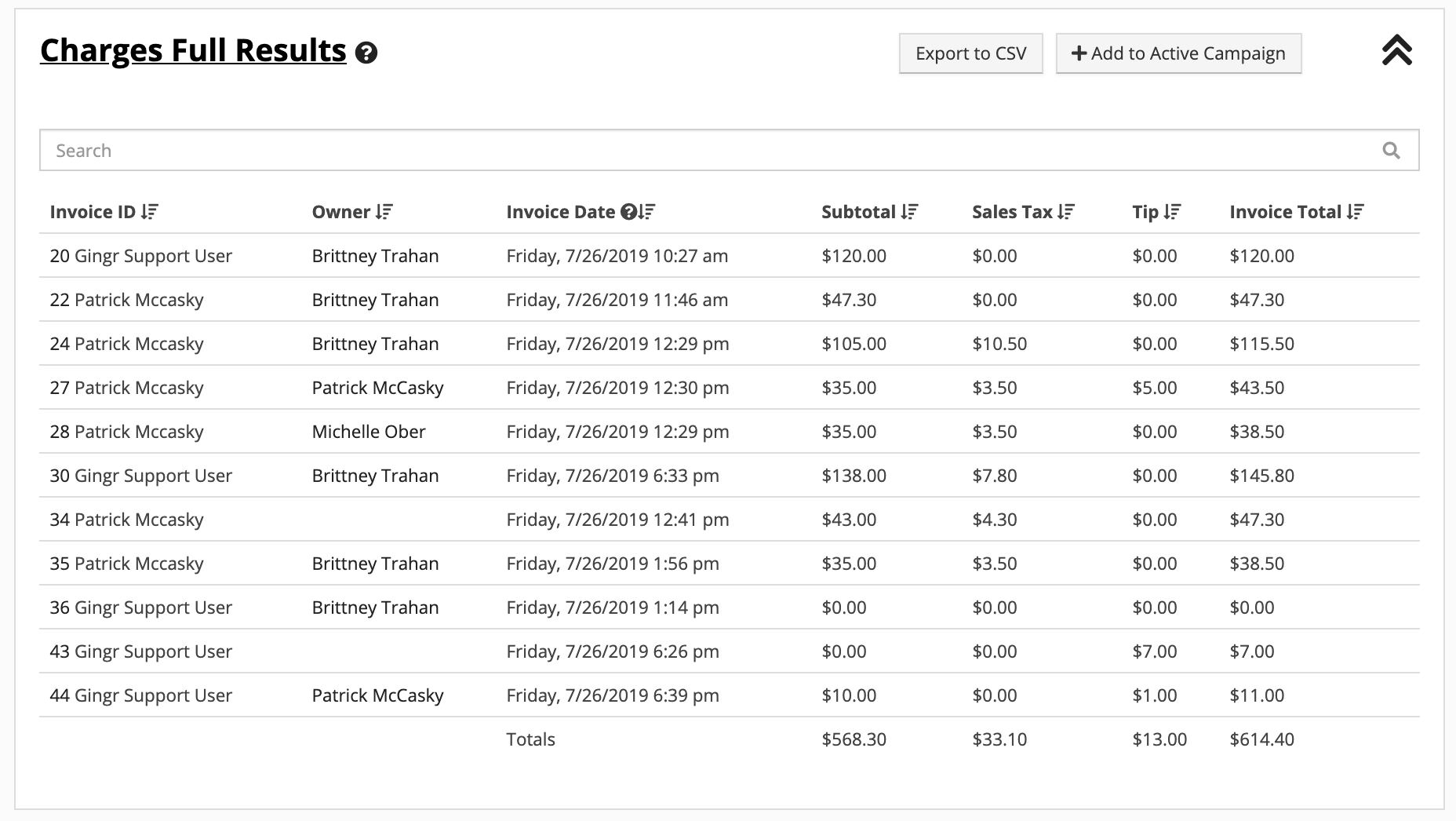
Task: Click owner Michelle Ober in invoice 28 row
Action: click(369, 432)
